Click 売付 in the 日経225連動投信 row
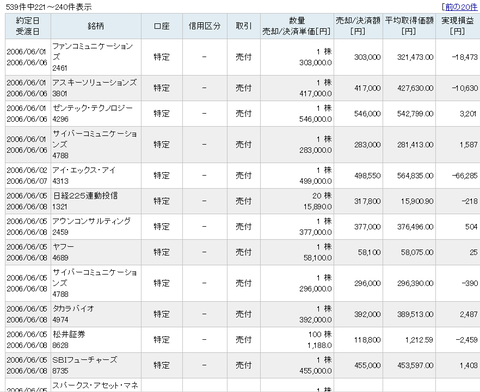 click(x=244, y=201)
